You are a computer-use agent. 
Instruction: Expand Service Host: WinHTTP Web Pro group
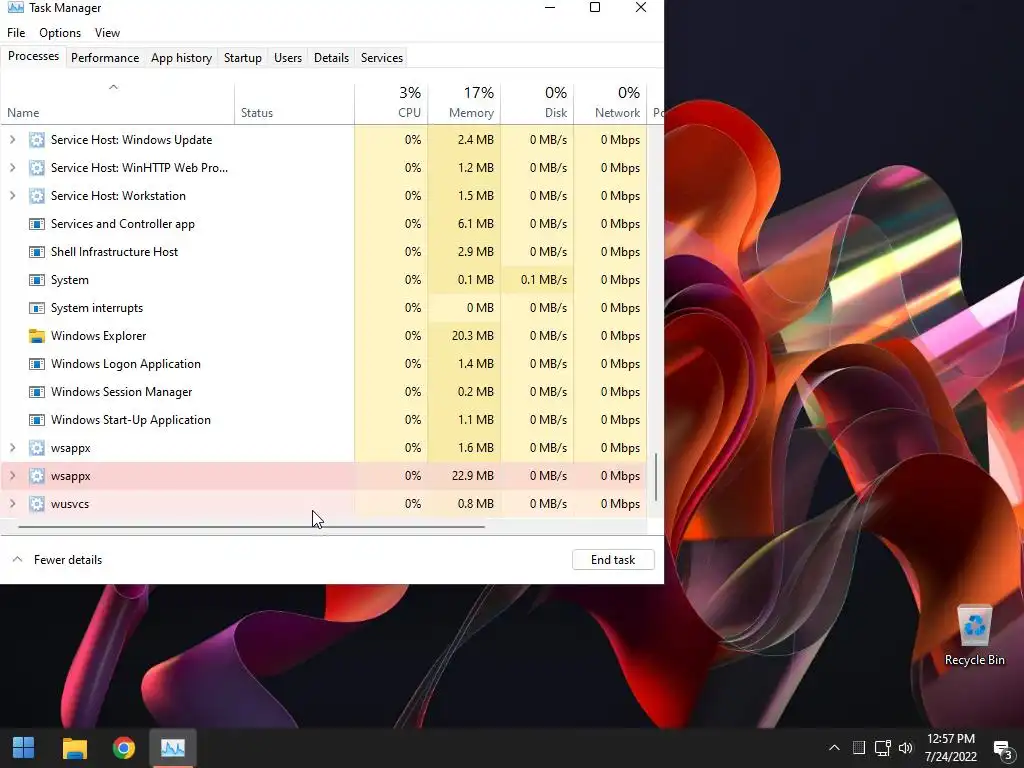point(12,168)
